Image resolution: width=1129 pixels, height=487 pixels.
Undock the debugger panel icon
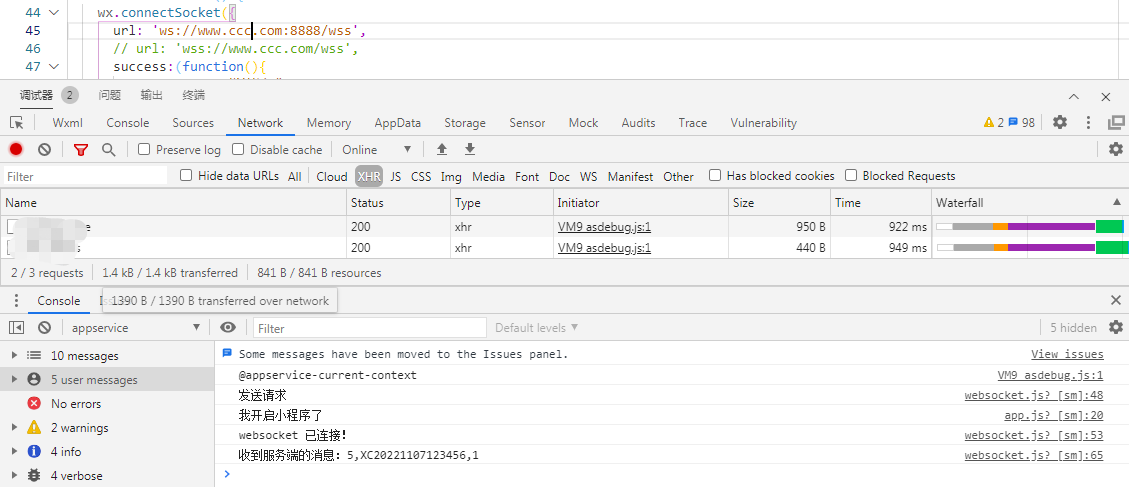click(1116, 122)
